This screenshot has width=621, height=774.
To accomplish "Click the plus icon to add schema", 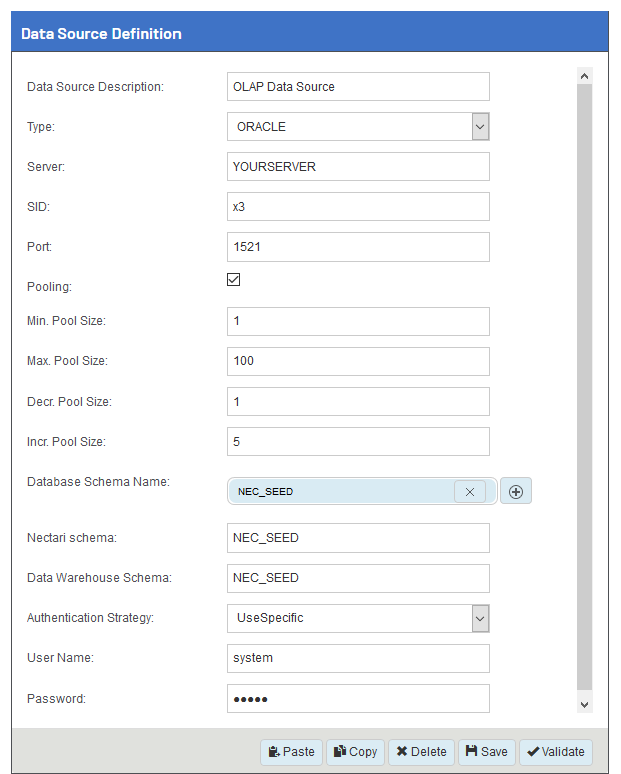I will pos(516,492).
